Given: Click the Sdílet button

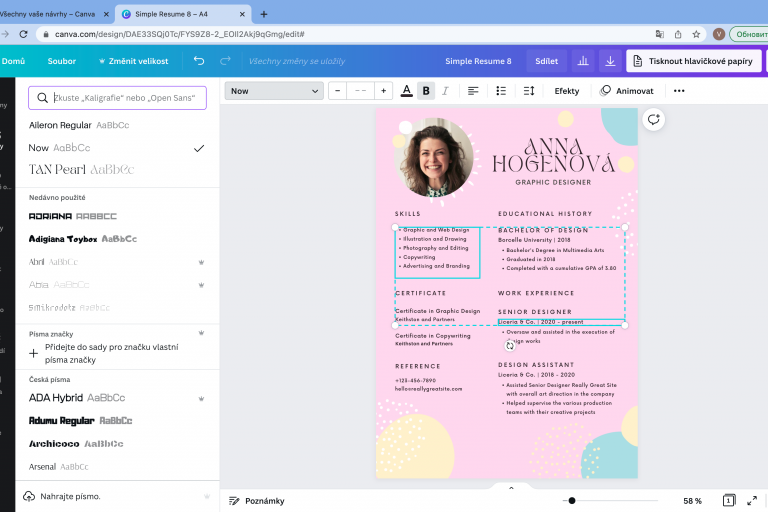Looking at the screenshot, I should (x=547, y=61).
